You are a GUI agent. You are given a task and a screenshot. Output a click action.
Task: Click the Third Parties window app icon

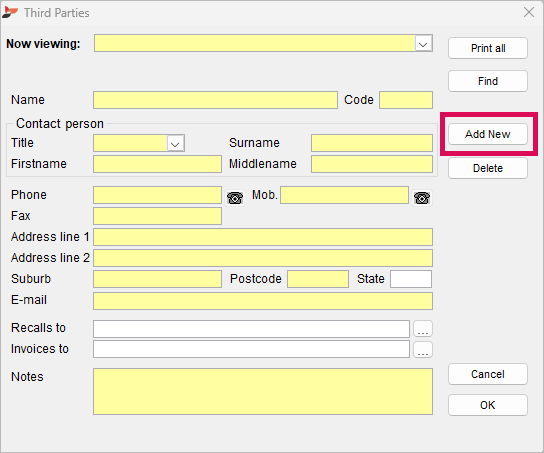click(x=10, y=12)
